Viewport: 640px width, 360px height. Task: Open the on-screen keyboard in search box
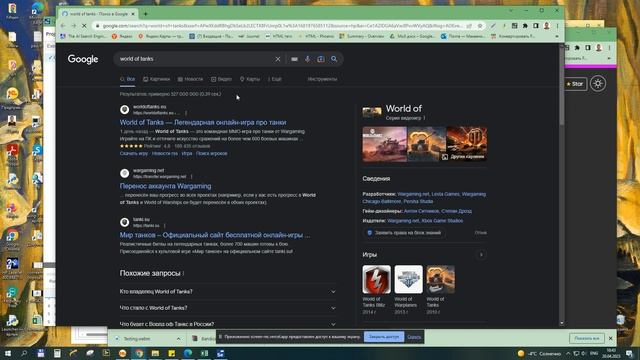point(294,59)
